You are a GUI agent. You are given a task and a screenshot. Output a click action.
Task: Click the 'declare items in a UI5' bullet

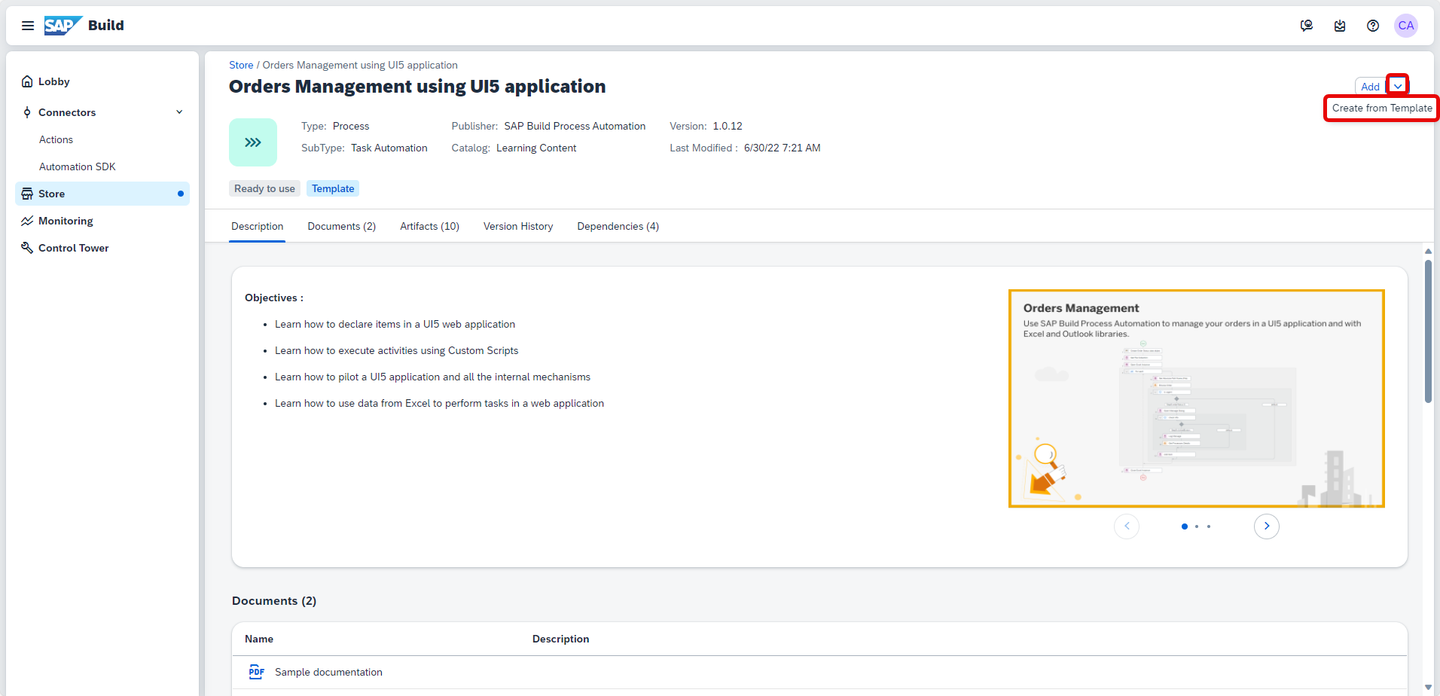click(x=395, y=324)
